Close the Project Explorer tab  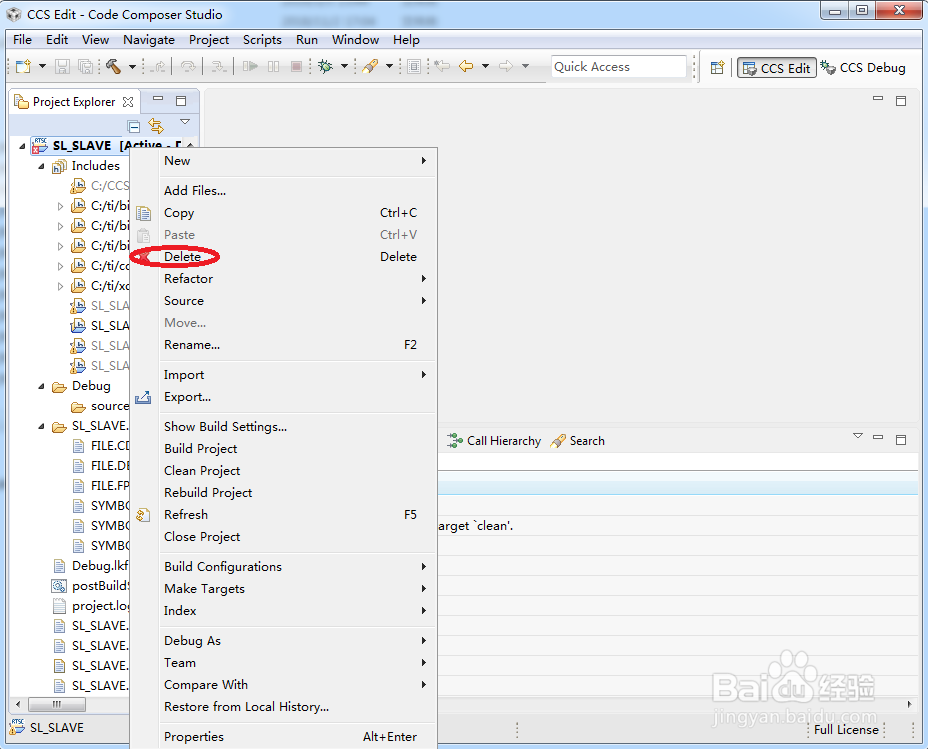point(128,102)
